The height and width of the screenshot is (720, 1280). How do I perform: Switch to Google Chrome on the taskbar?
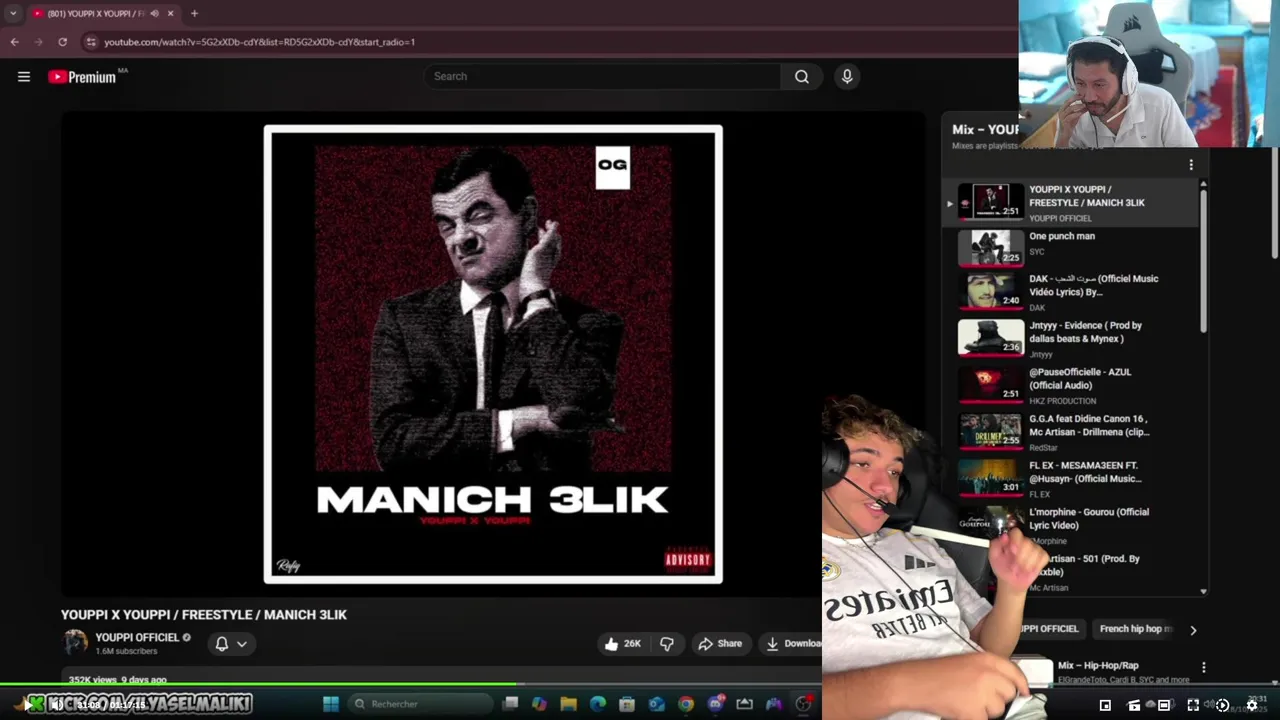point(686,704)
